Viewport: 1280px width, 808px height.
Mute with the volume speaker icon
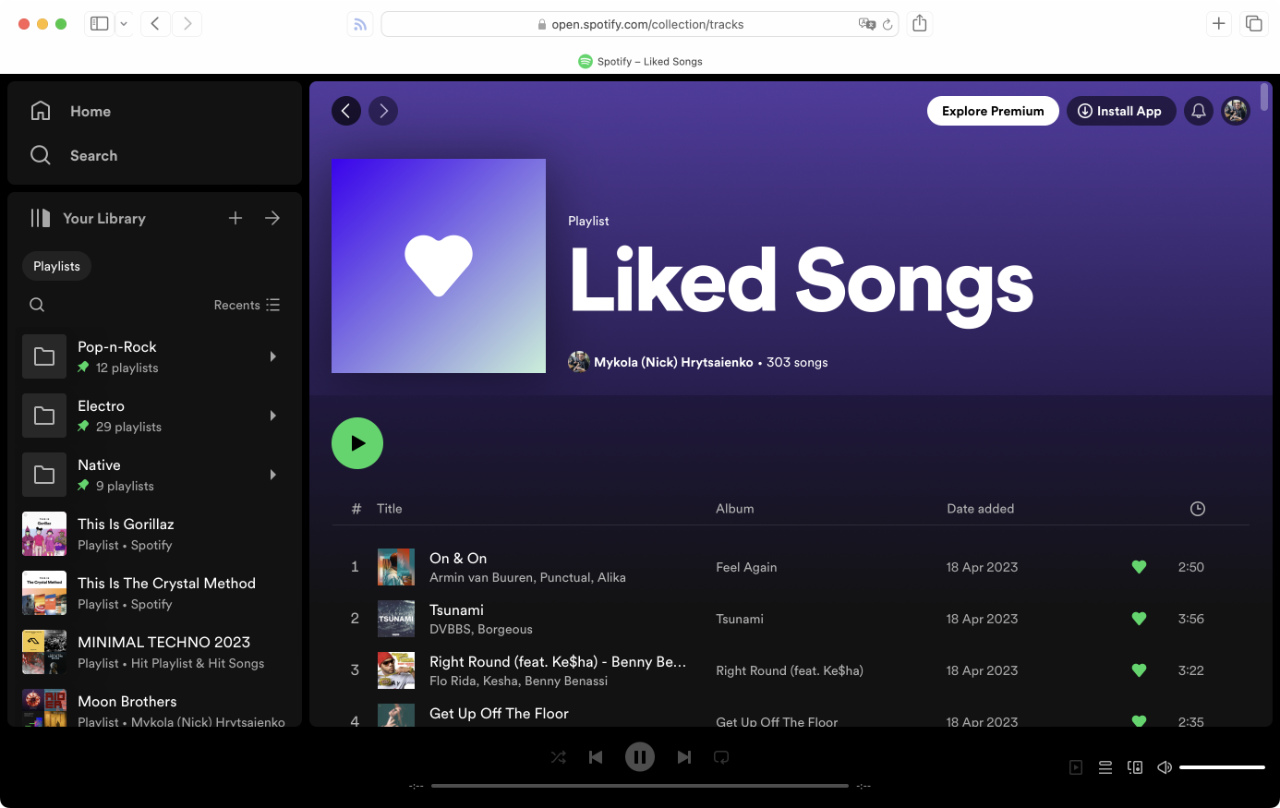(1164, 768)
